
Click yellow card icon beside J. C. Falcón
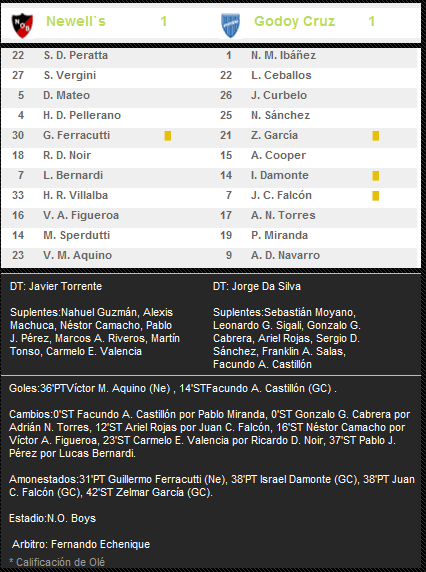pos(376,196)
